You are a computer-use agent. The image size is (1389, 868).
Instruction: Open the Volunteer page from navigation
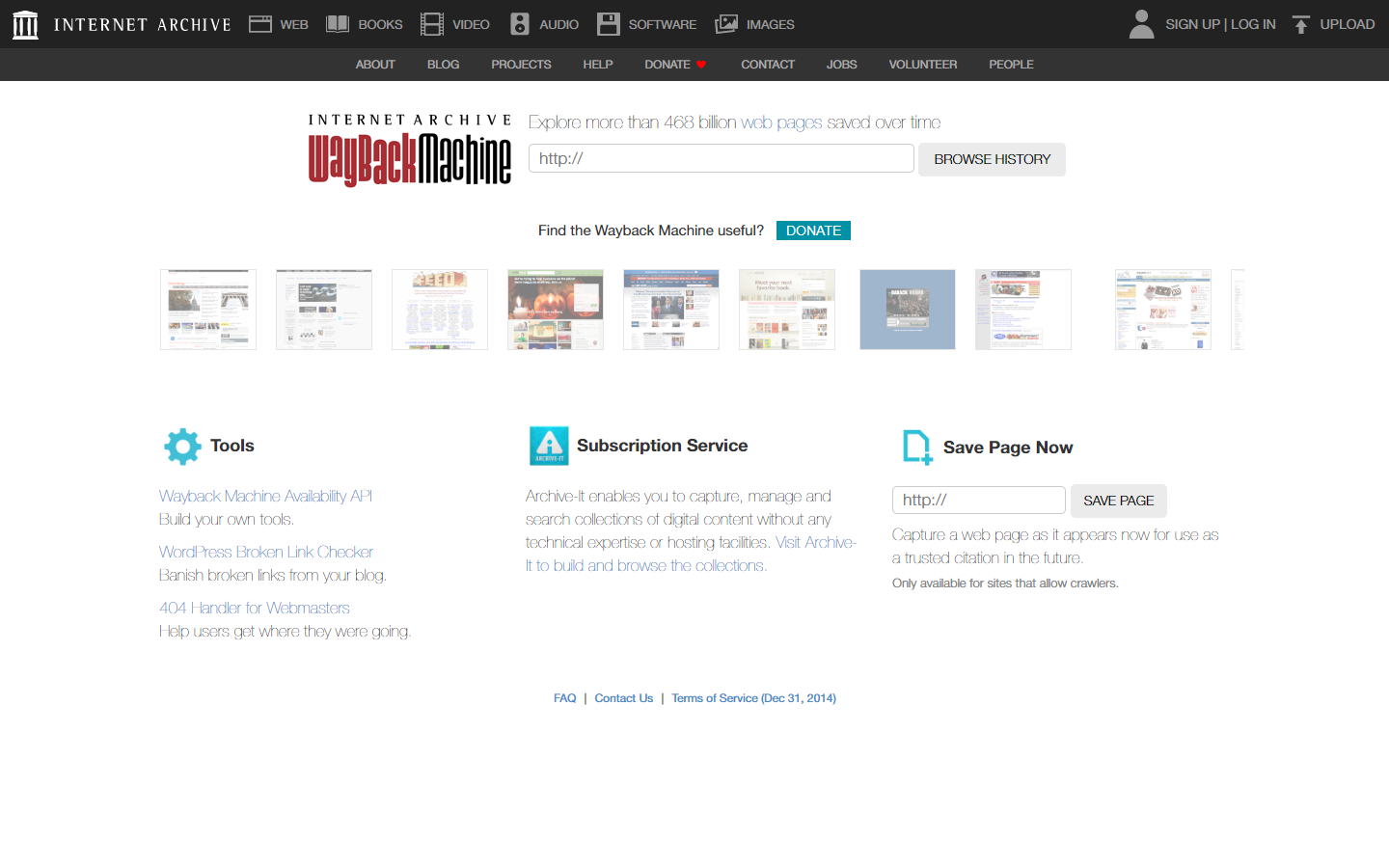(922, 65)
